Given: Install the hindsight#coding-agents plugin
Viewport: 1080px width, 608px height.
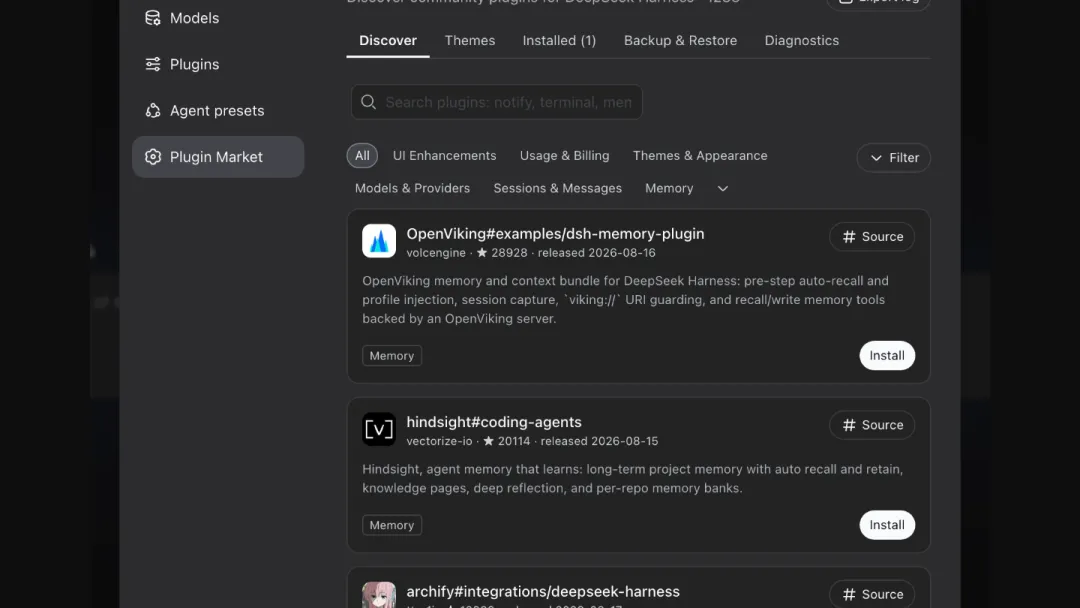Looking at the screenshot, I should (x=887, y=525).
